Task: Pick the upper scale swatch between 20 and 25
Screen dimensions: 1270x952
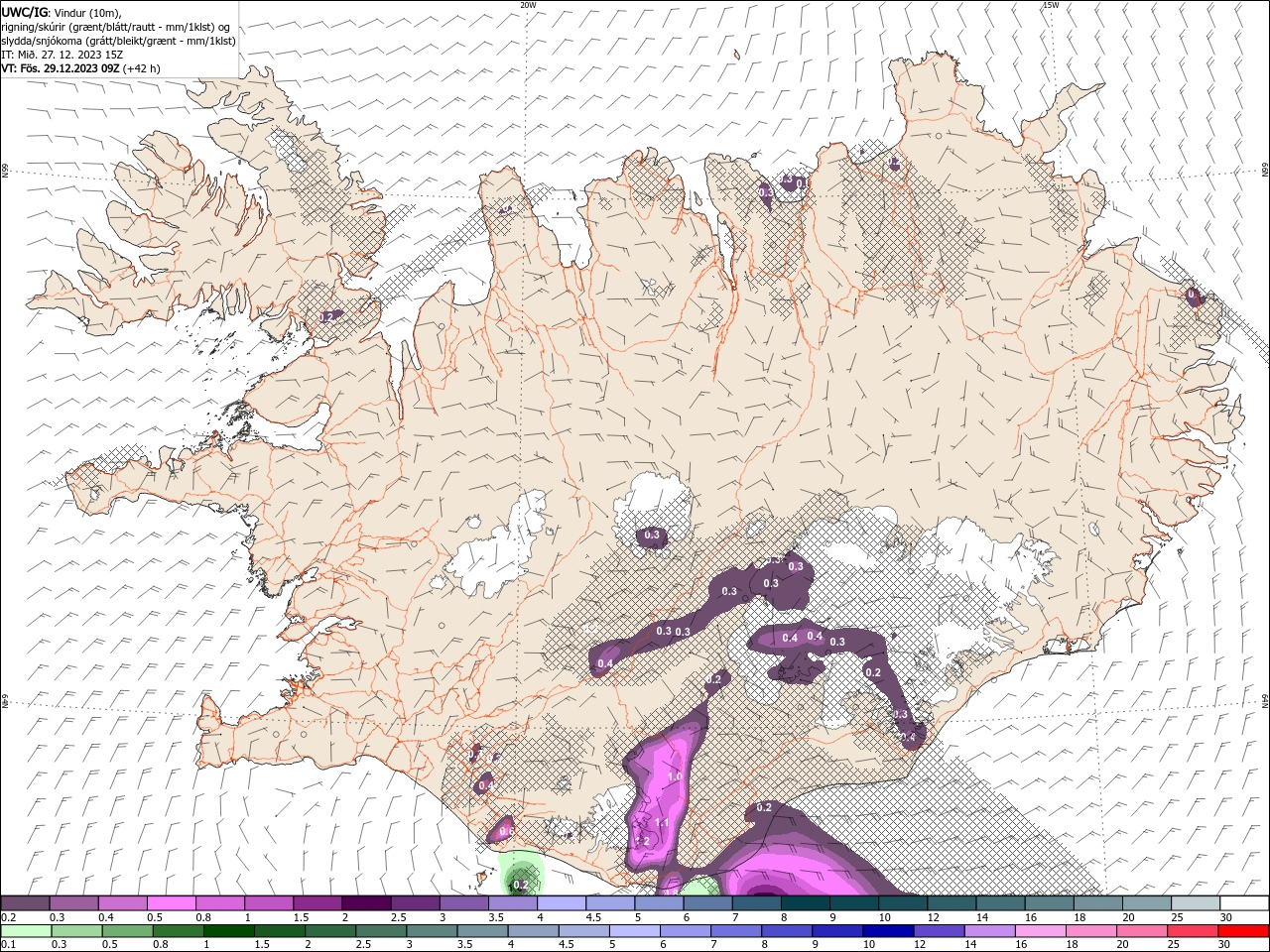Action: 1146,903
